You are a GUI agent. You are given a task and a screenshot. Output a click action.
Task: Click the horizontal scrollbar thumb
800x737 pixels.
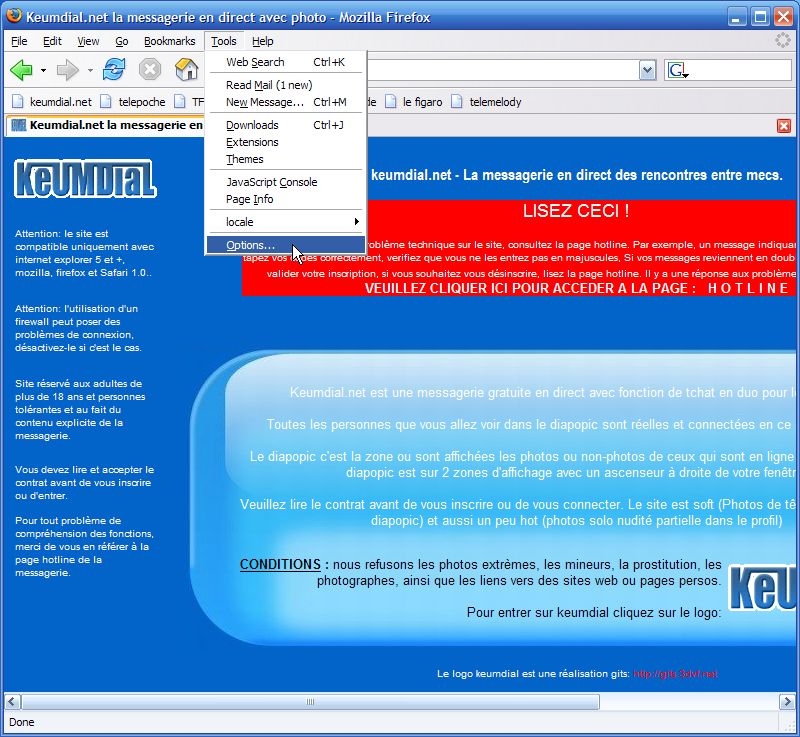[310, 702]
